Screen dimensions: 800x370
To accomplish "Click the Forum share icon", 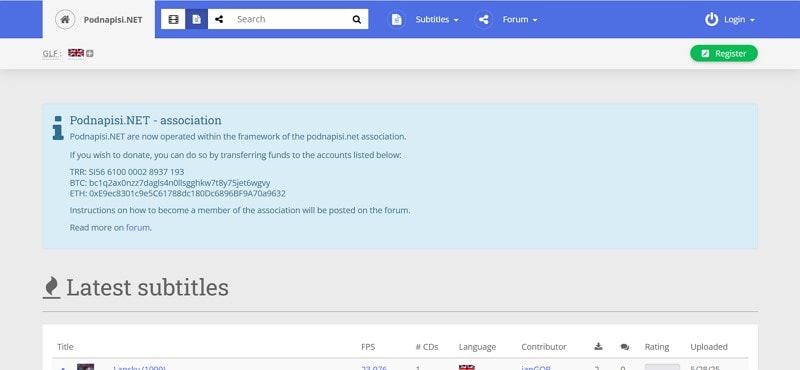I will coord(484,19).
